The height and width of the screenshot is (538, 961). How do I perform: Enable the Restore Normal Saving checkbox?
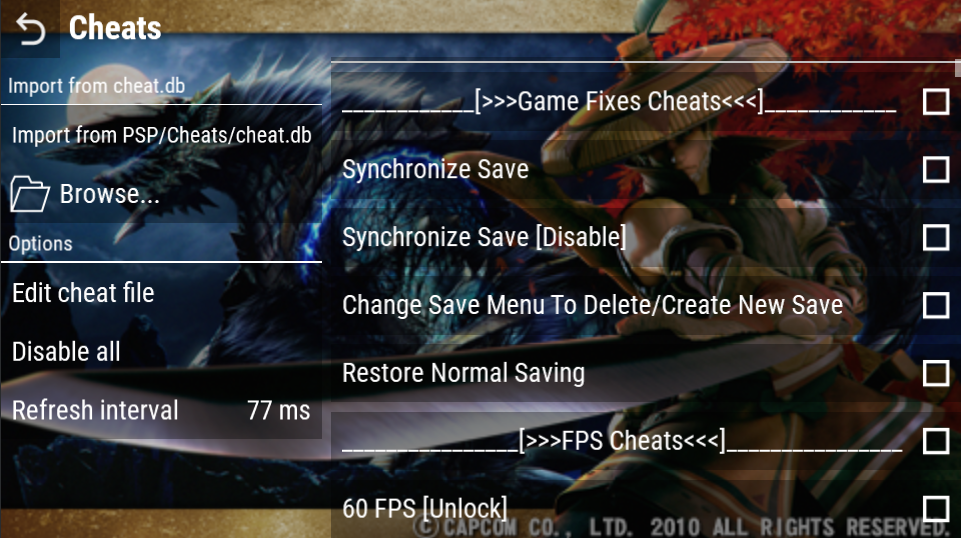click(x=936, y=373)
